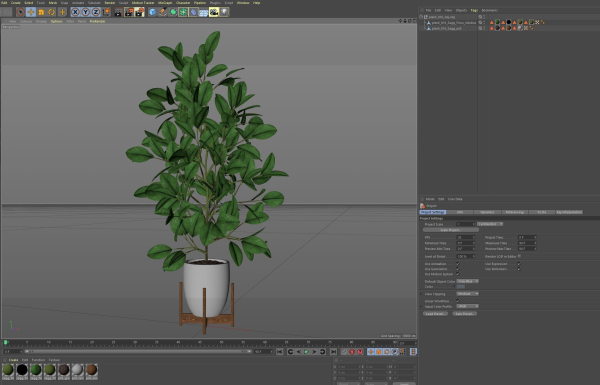The image size is (600, 385).
Task: Open Material Manager Create menu
Action: [13, 360]
